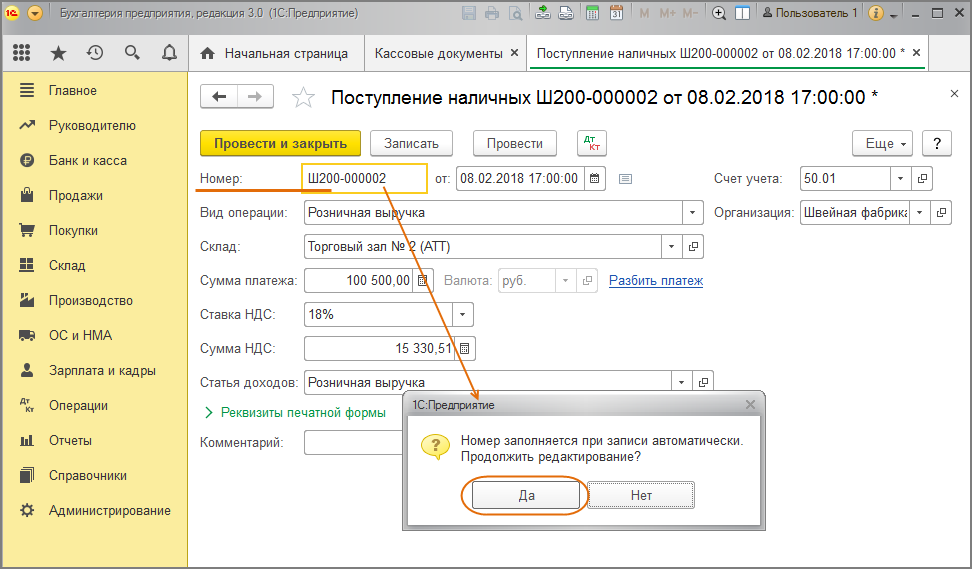Open the Счет учета dropdown list

point(900,179)
